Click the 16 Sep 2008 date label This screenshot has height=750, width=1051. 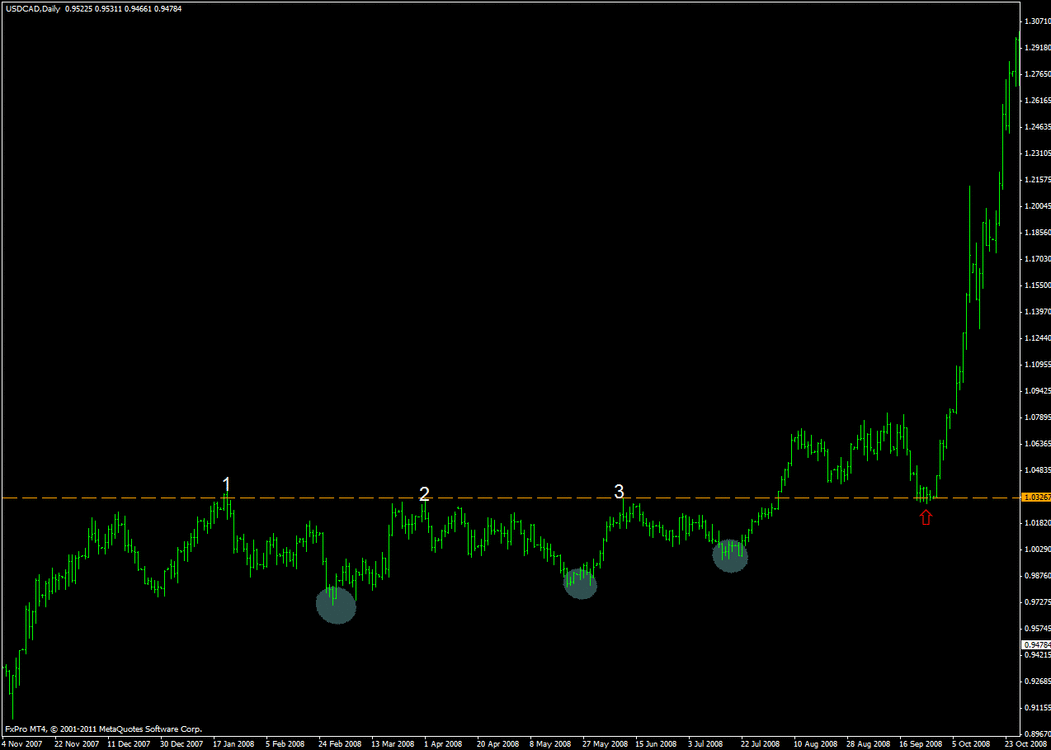pos(922,744)
